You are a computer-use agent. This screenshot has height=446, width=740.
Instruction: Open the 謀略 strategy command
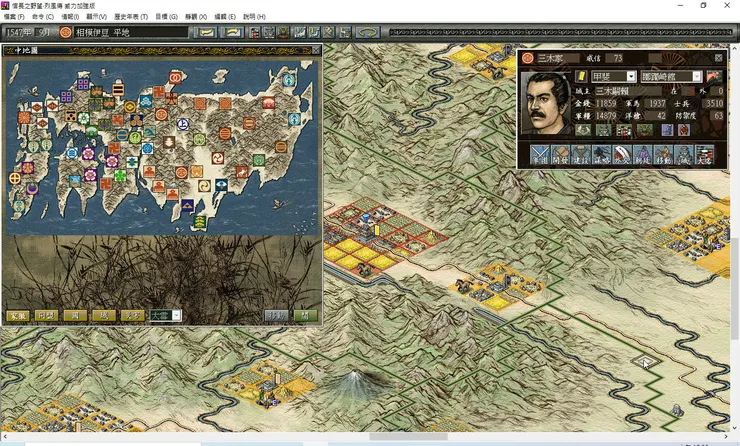[x=601, y=155]
